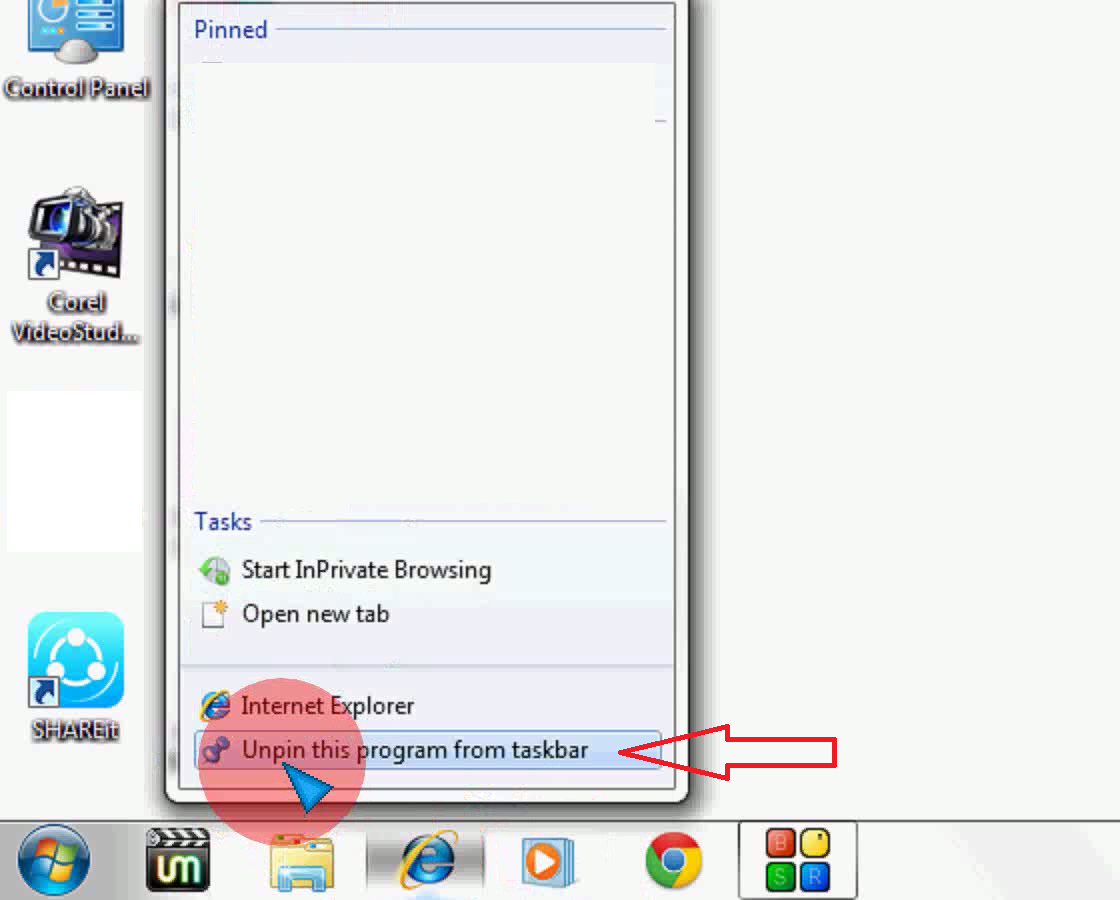The image size is (1120, 900).
Task: Click the InPrivate Browsing globe icon
Action: click(x=214, y=569)
